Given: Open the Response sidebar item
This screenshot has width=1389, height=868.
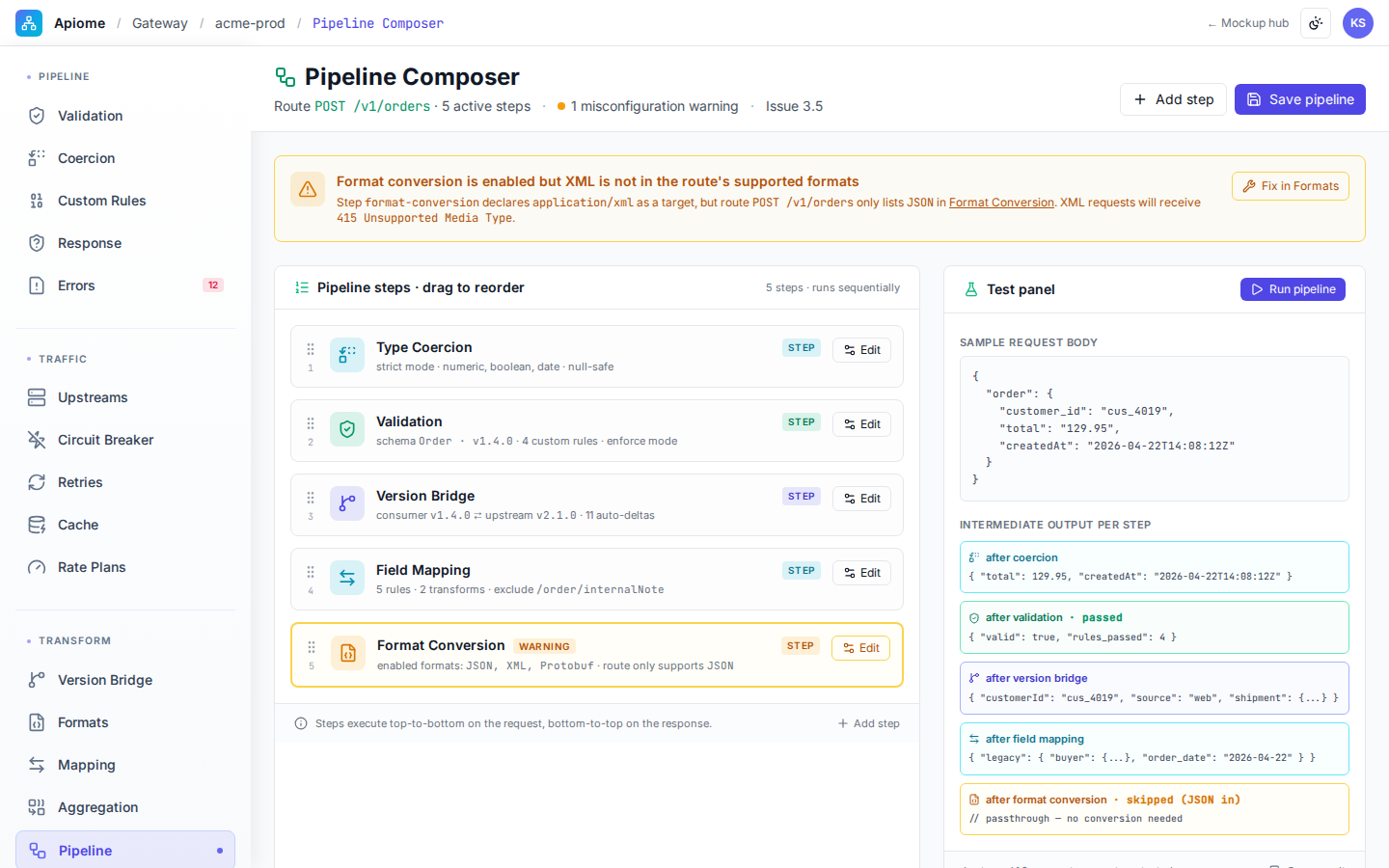Looking at the screenshot, I should coord(125,243).
